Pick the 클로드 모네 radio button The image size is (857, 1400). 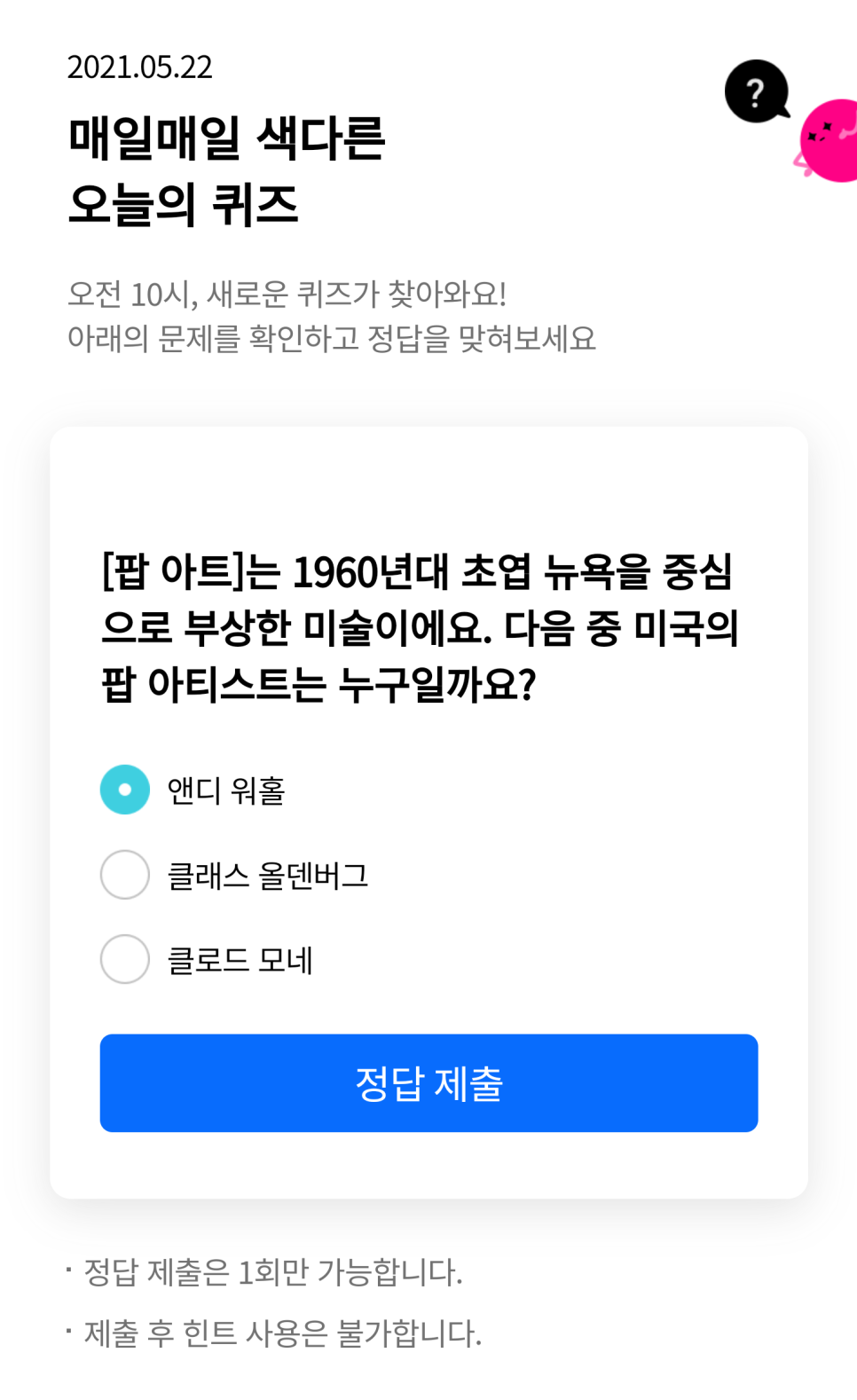pos(125,959)
